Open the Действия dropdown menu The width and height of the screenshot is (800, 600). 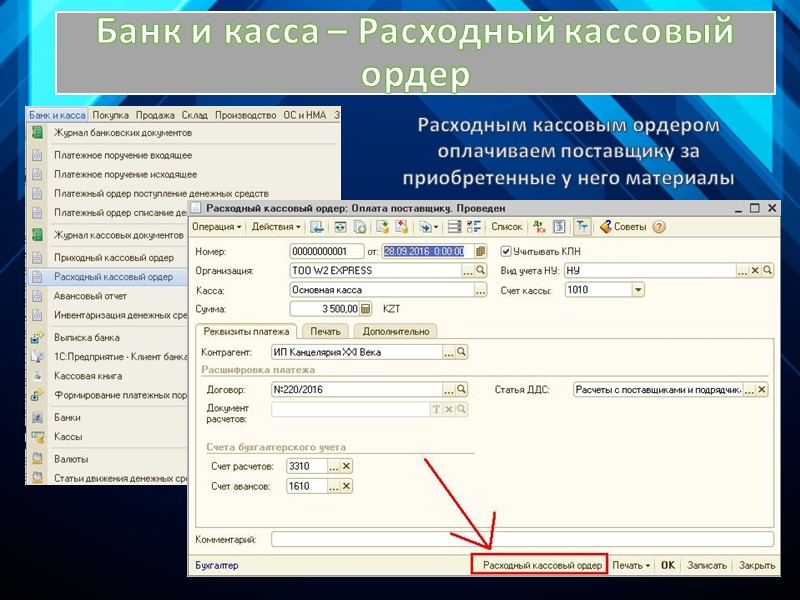[276, 227]
